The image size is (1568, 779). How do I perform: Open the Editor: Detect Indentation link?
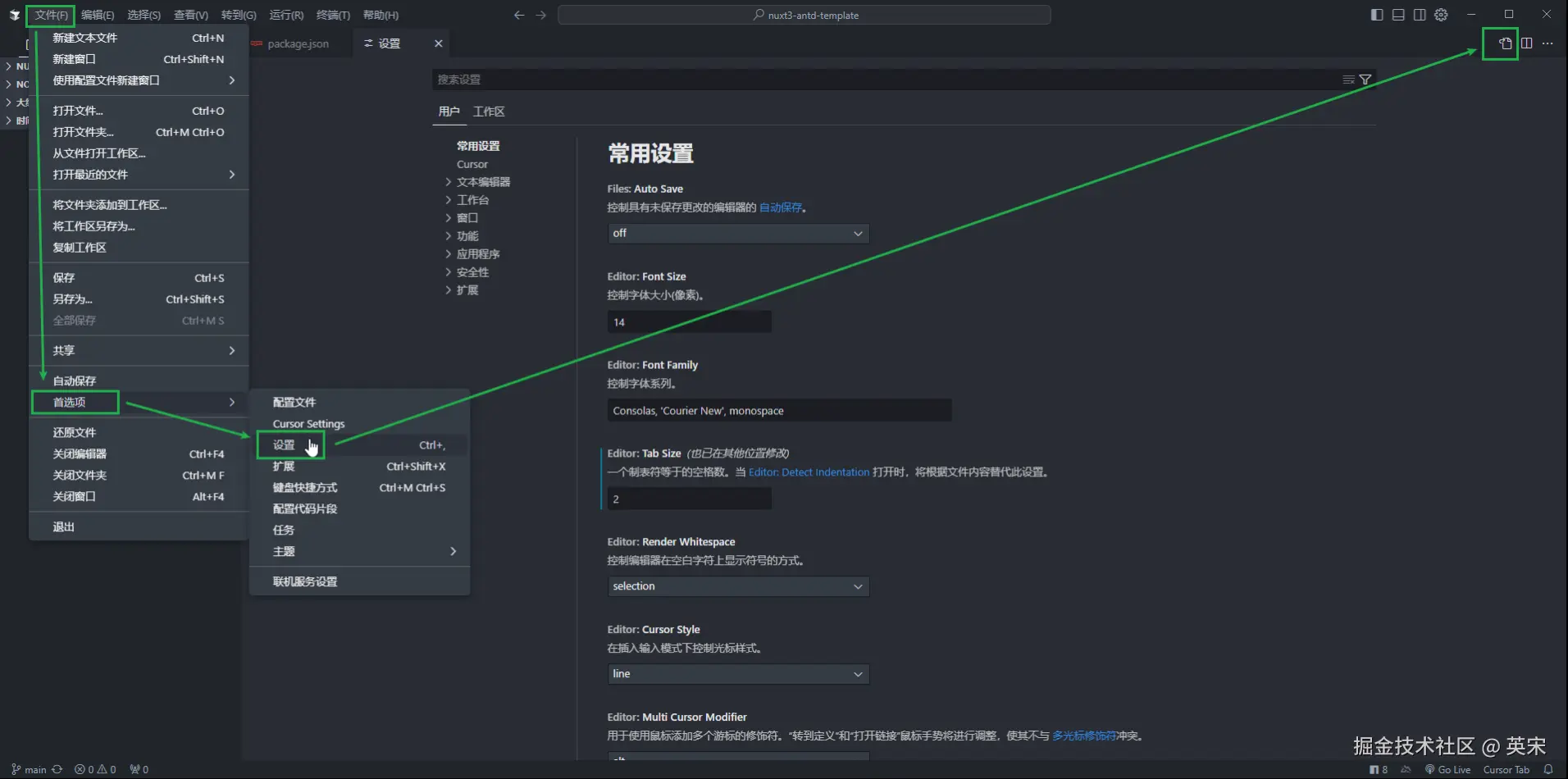809,472
